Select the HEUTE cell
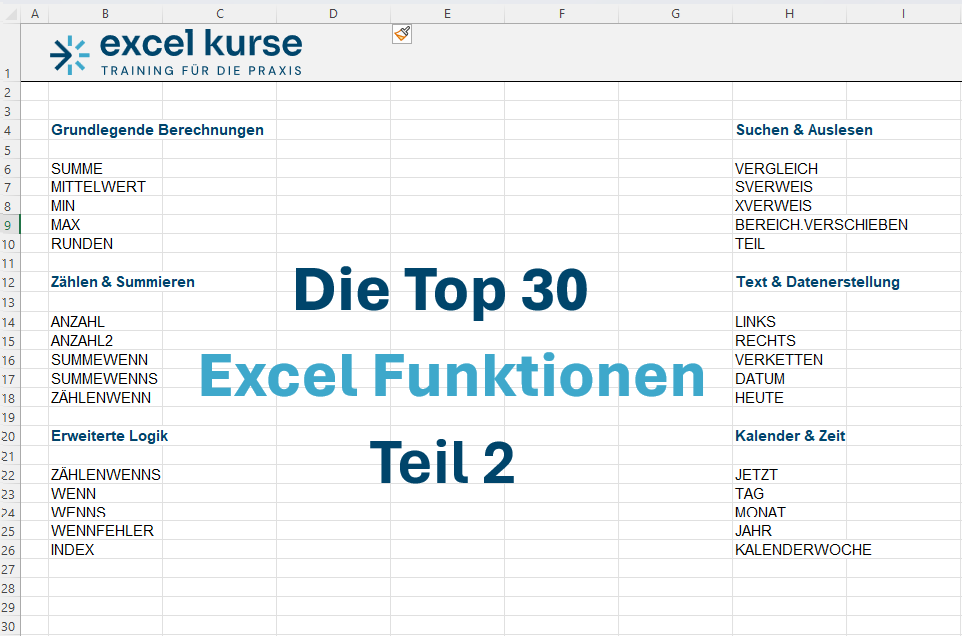 (759, 398)
